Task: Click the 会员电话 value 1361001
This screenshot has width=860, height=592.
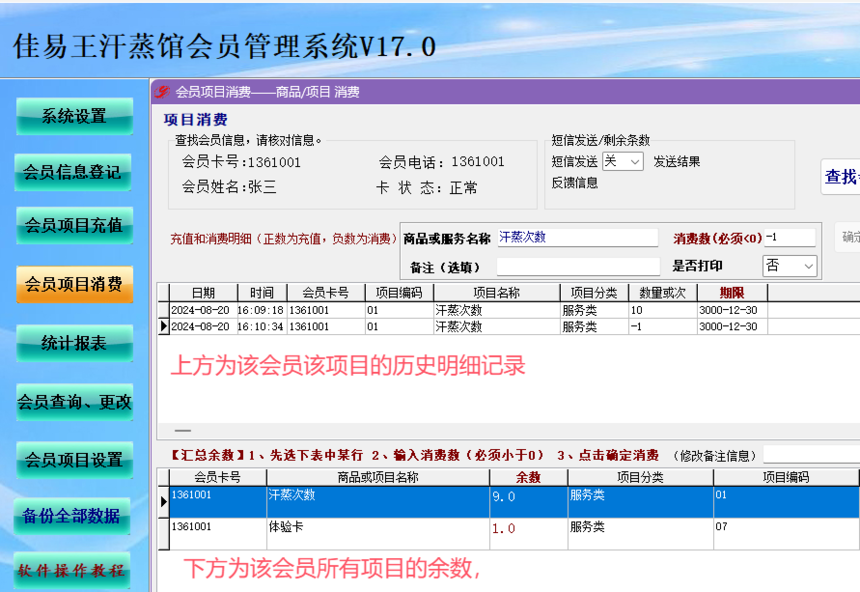Action: coord(478,161)
